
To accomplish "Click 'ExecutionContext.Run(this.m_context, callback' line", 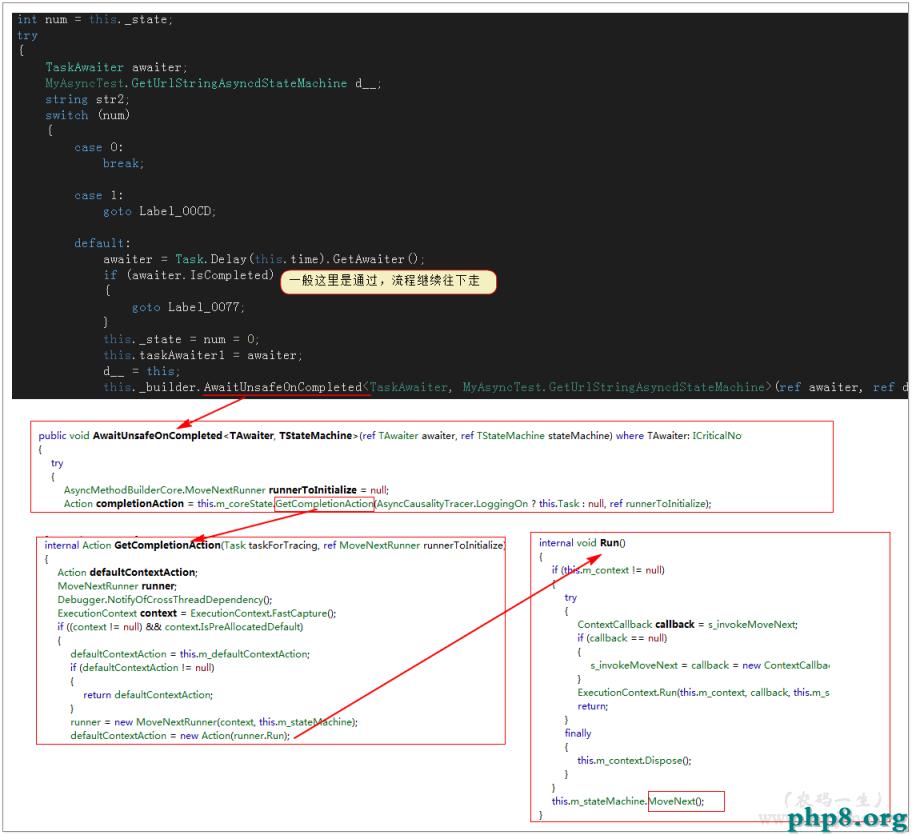I will point(703,693).
